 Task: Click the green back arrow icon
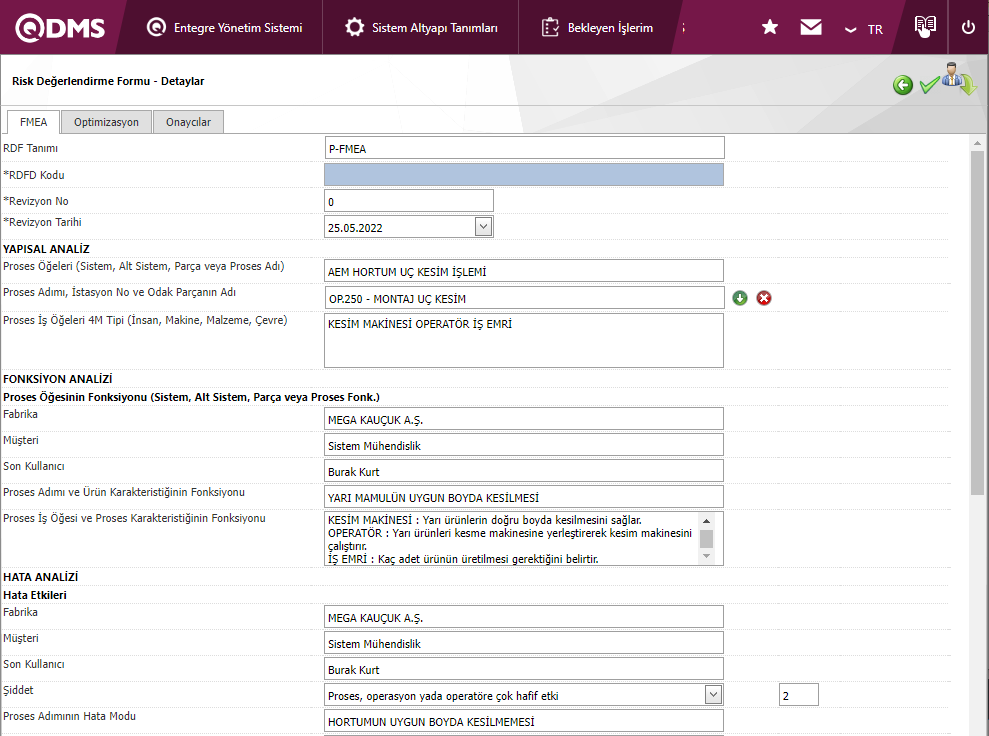(903, 85)
